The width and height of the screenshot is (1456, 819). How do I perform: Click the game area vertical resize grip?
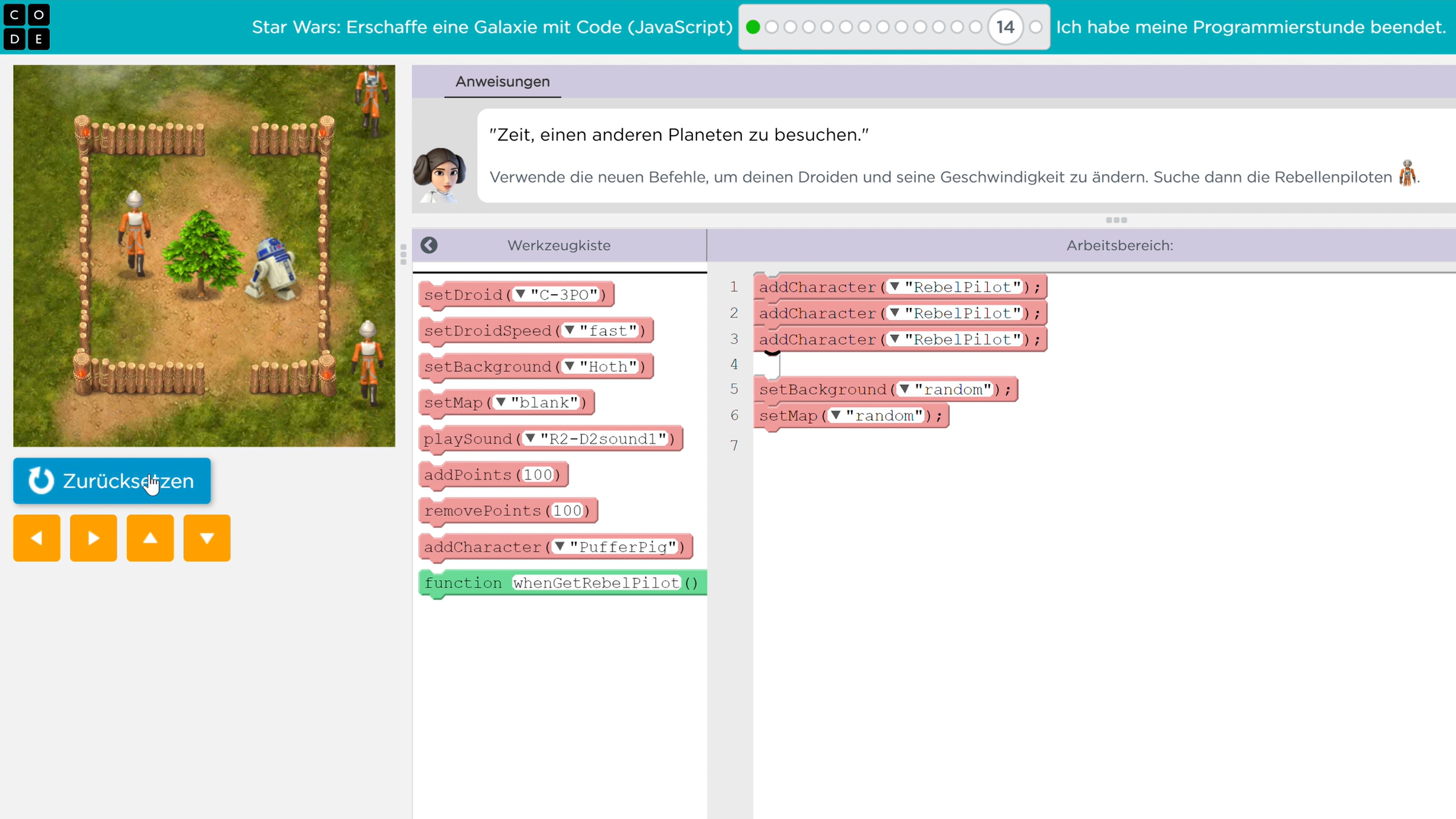click(x=404, y=255)
